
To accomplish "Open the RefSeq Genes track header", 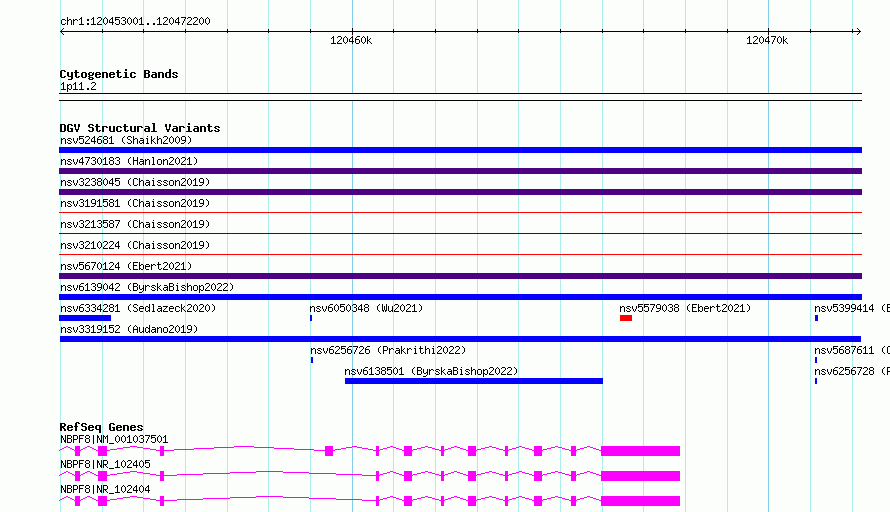I will point(101,427).
